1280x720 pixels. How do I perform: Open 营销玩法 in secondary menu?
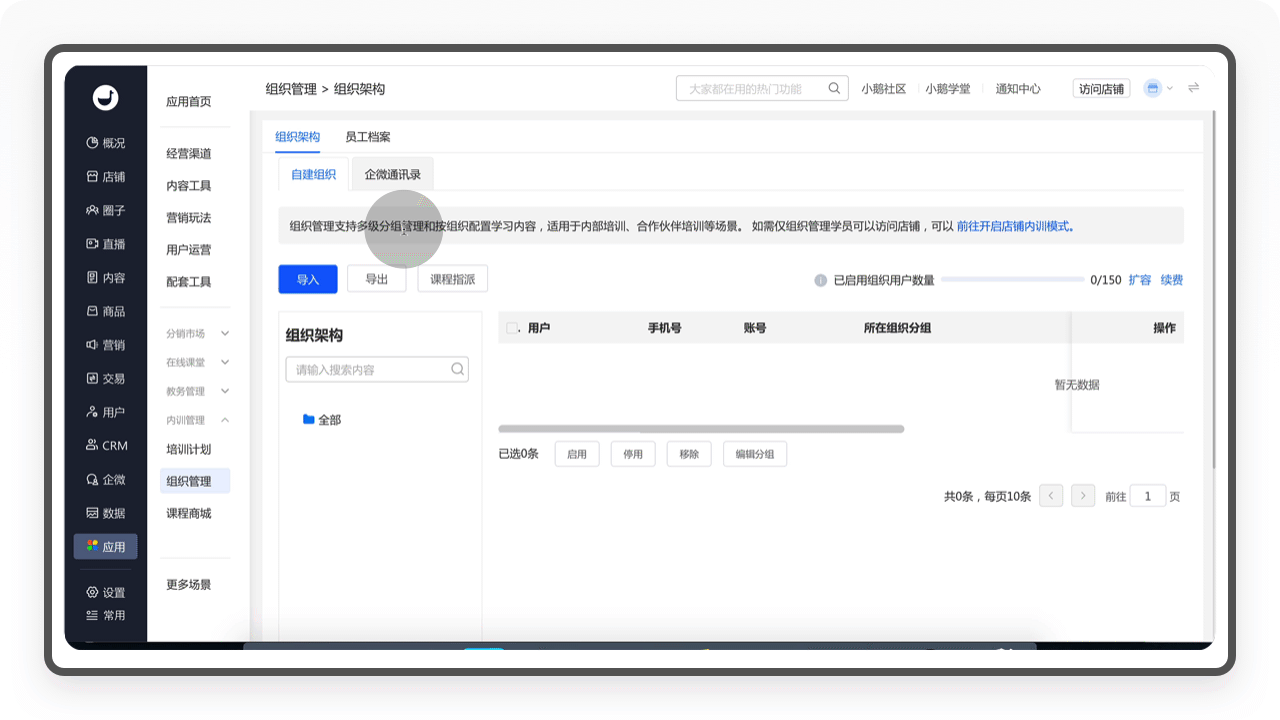click(x=189, y=218)
